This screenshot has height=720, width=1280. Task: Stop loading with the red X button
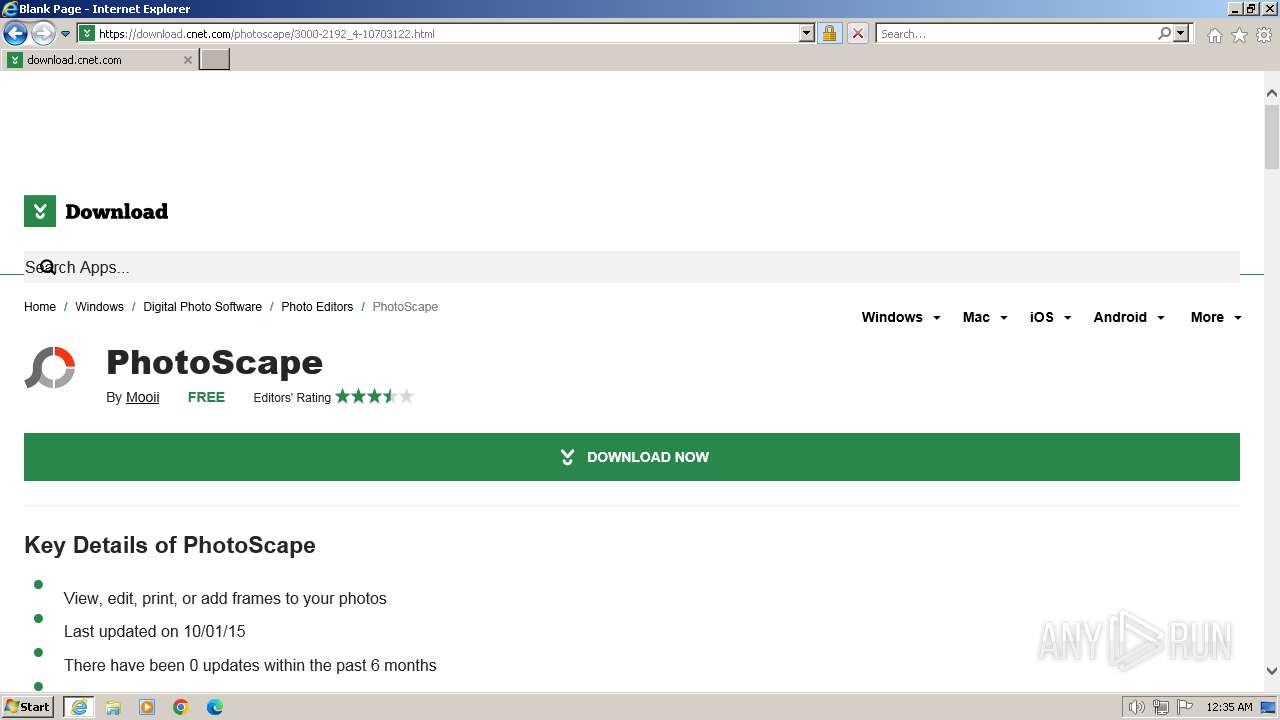tap(857, 33)
